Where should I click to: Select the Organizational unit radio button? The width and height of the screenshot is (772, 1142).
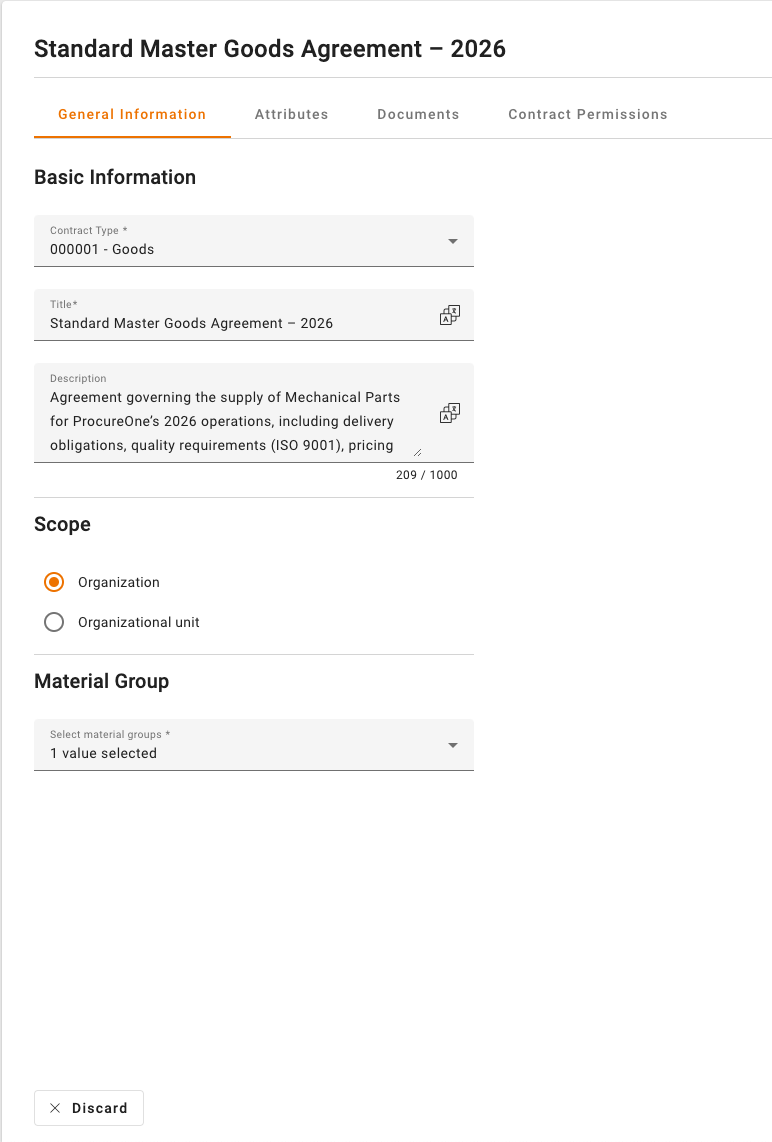pyautogui.click(x=55, y=622)
